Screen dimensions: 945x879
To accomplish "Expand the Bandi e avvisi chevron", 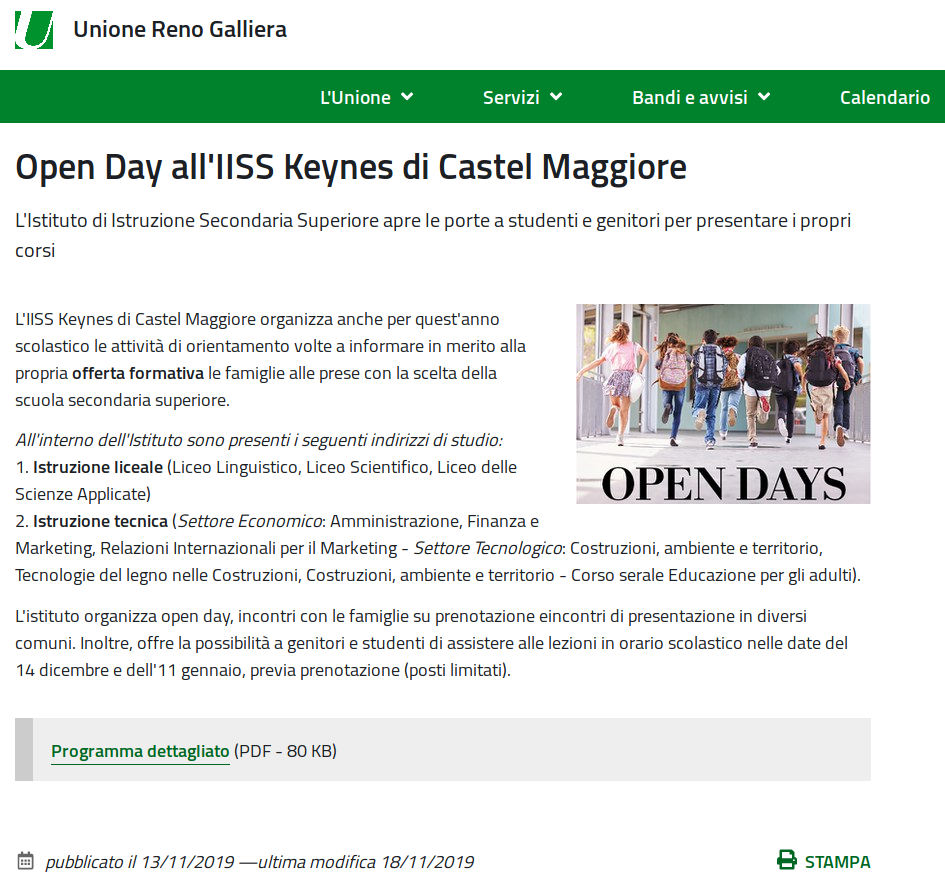I will pyautogui.click(x=764, y=96).
